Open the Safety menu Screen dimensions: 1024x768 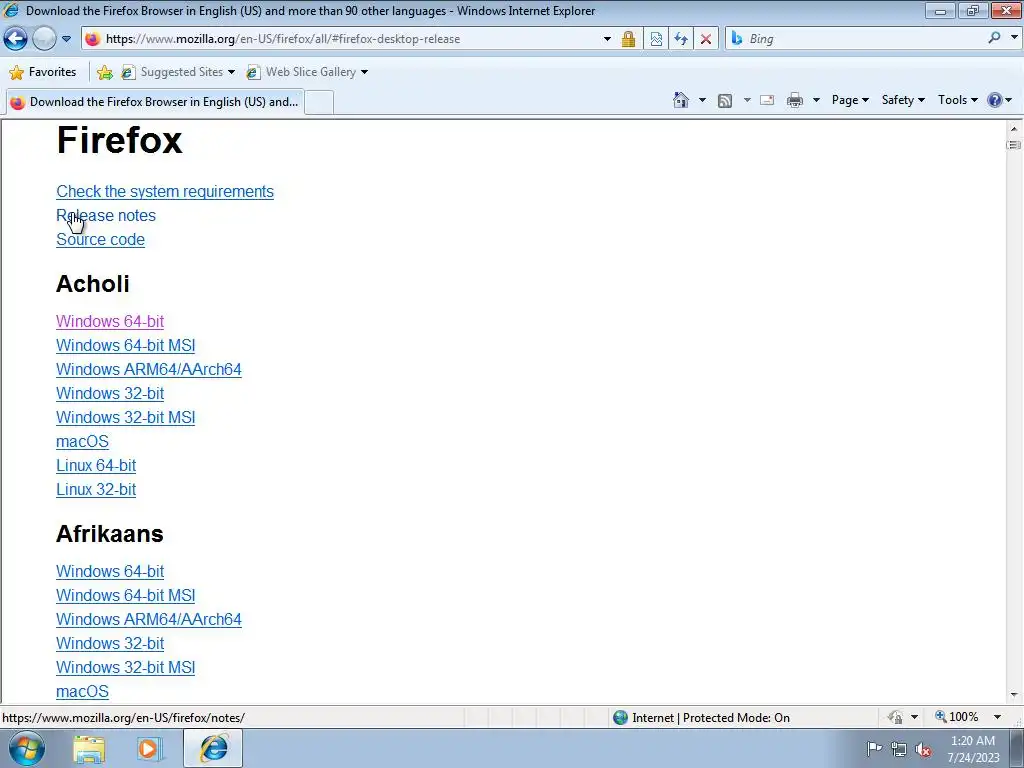tap(903, 100)
